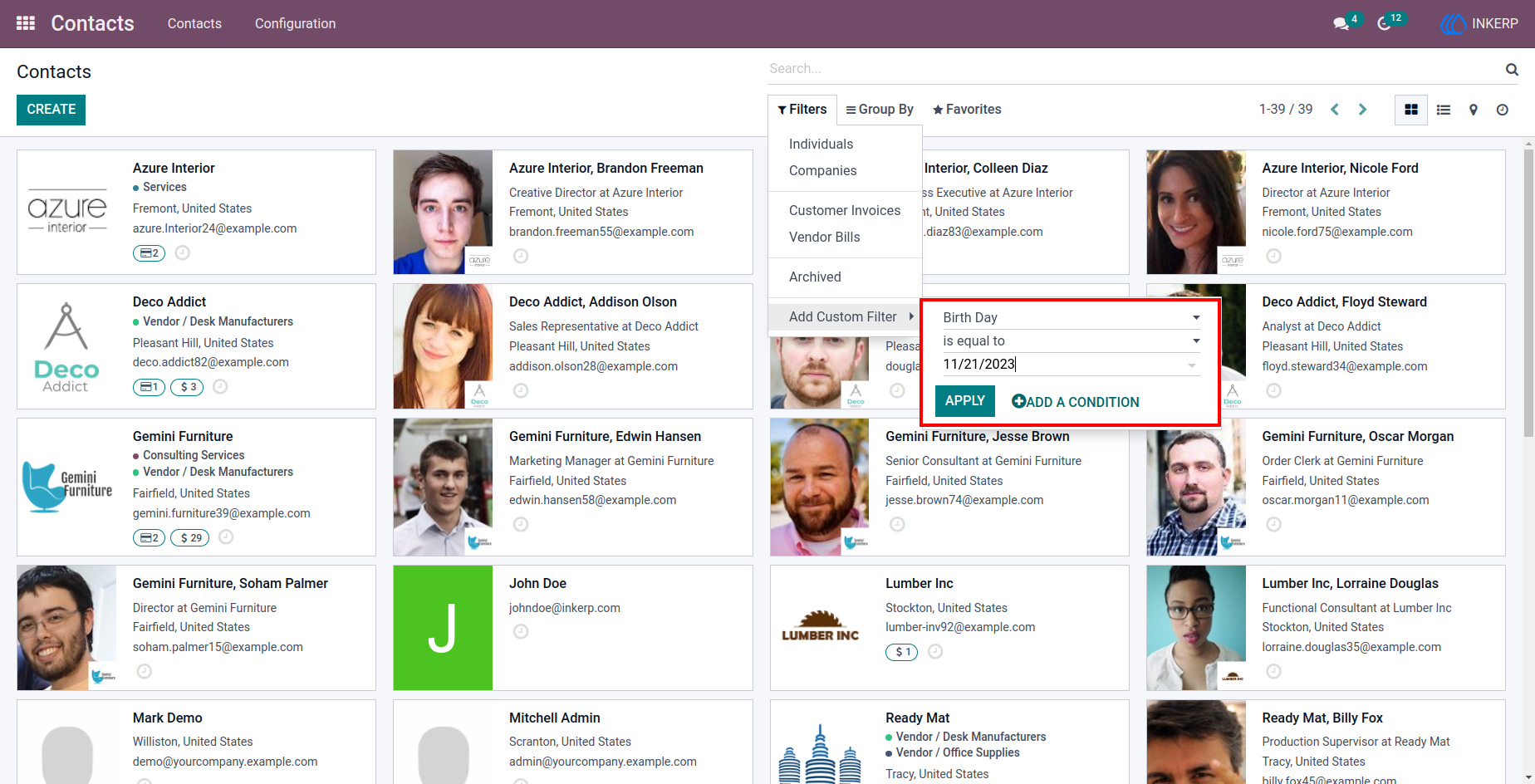Screen dimensions: 1535x784
Task: Open the activities clock icon in the top bar
Action: [1385, 23]
